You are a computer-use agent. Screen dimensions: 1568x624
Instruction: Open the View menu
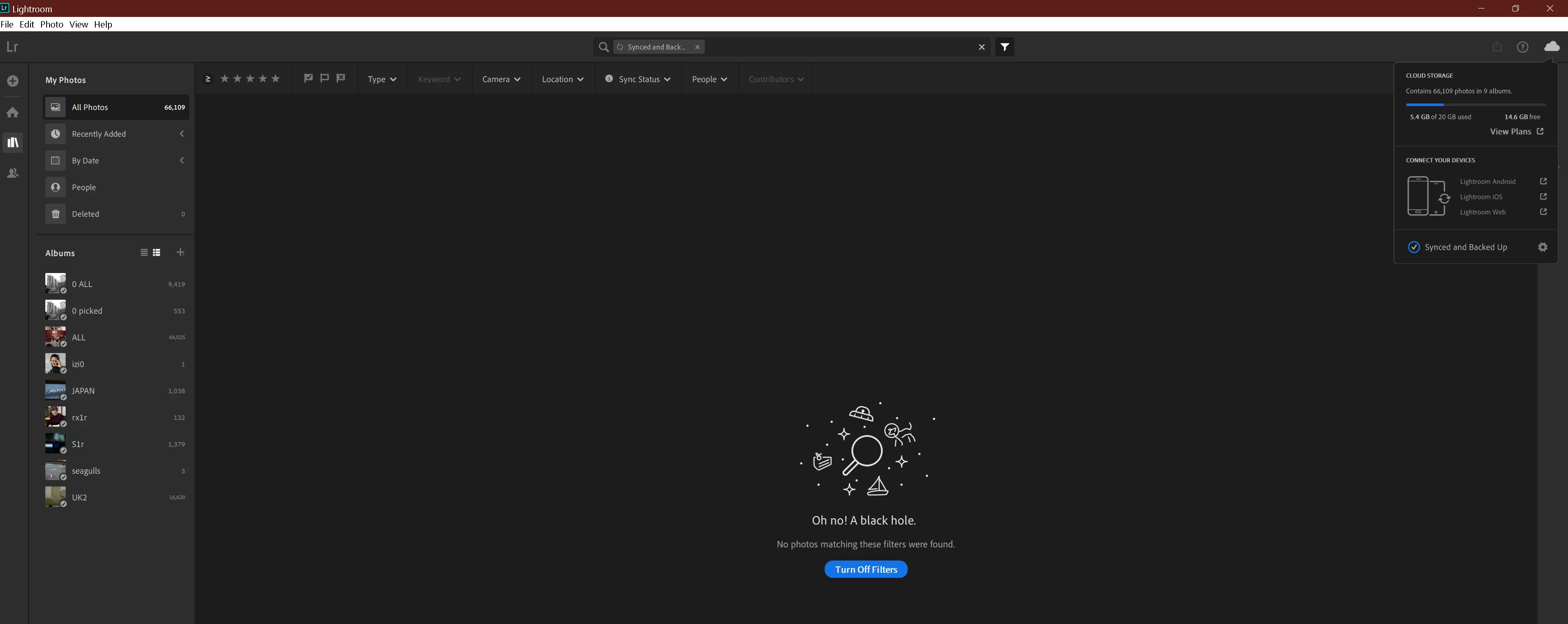[x=78, y=24]
